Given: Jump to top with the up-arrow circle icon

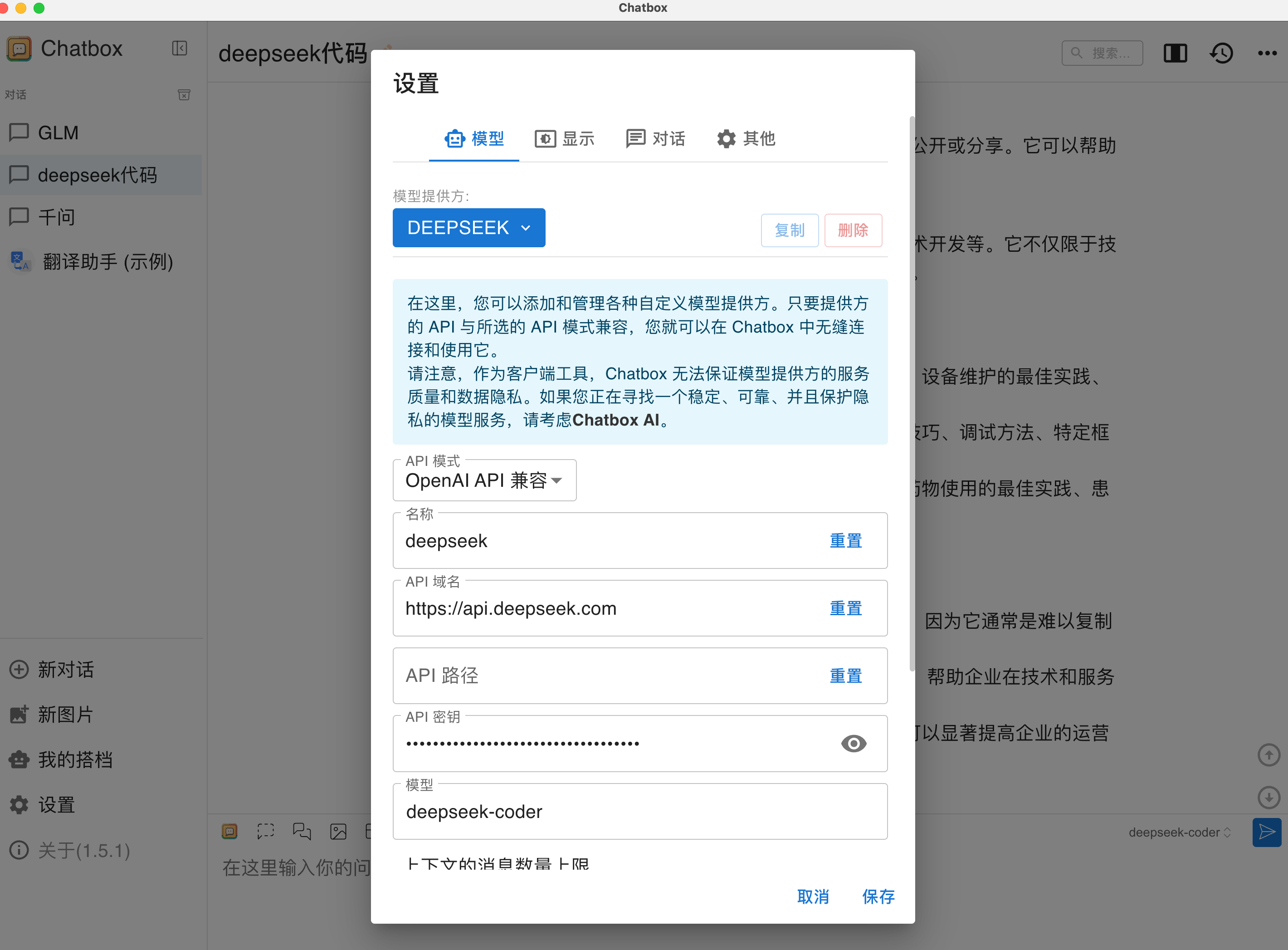Looking at the screenshot, I should pos(1268,754).
